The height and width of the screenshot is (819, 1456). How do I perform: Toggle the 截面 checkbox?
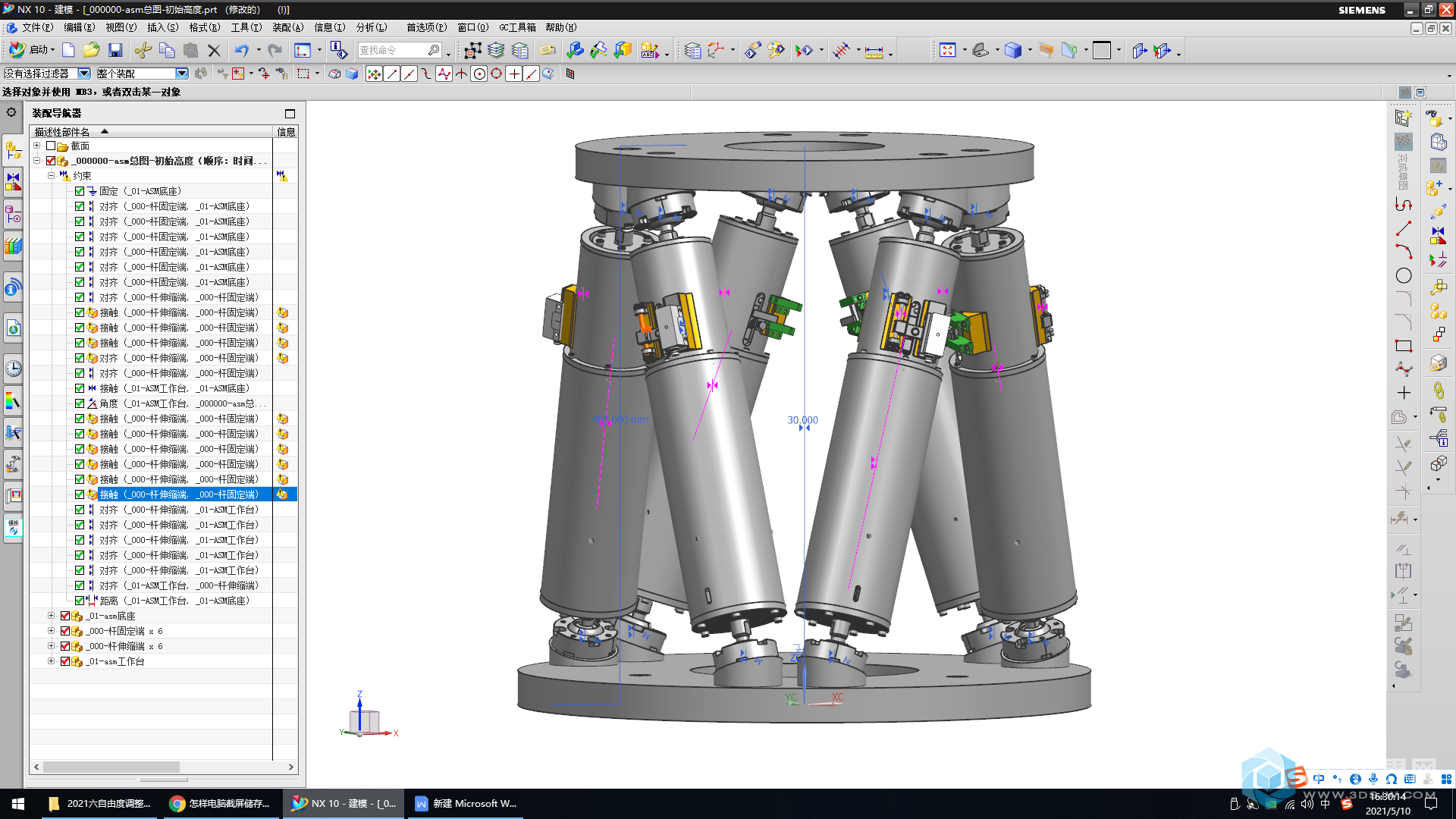[x=51, y=146]
